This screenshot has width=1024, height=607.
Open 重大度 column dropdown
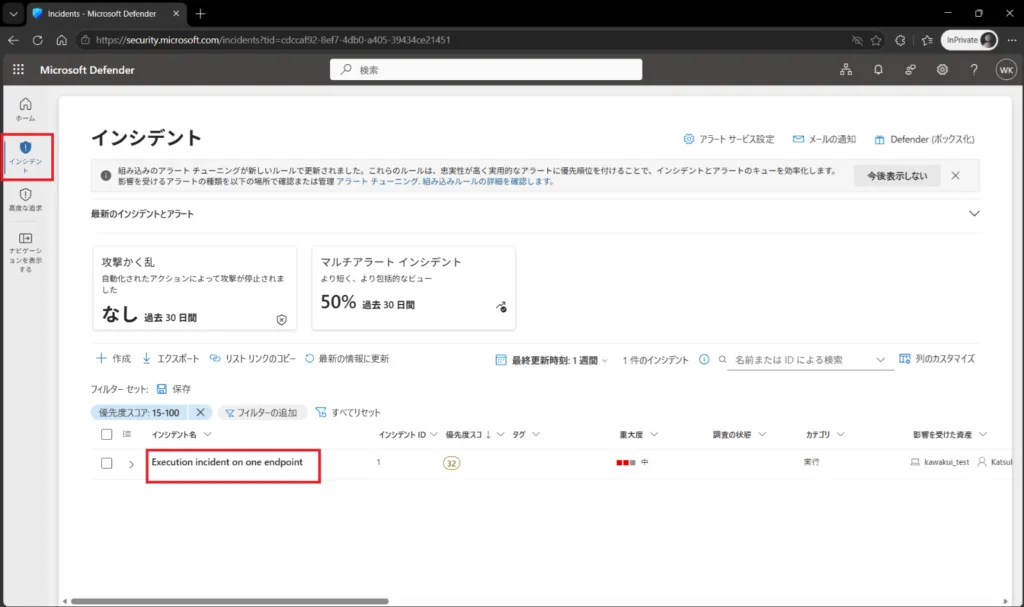(x=654, y=434)
